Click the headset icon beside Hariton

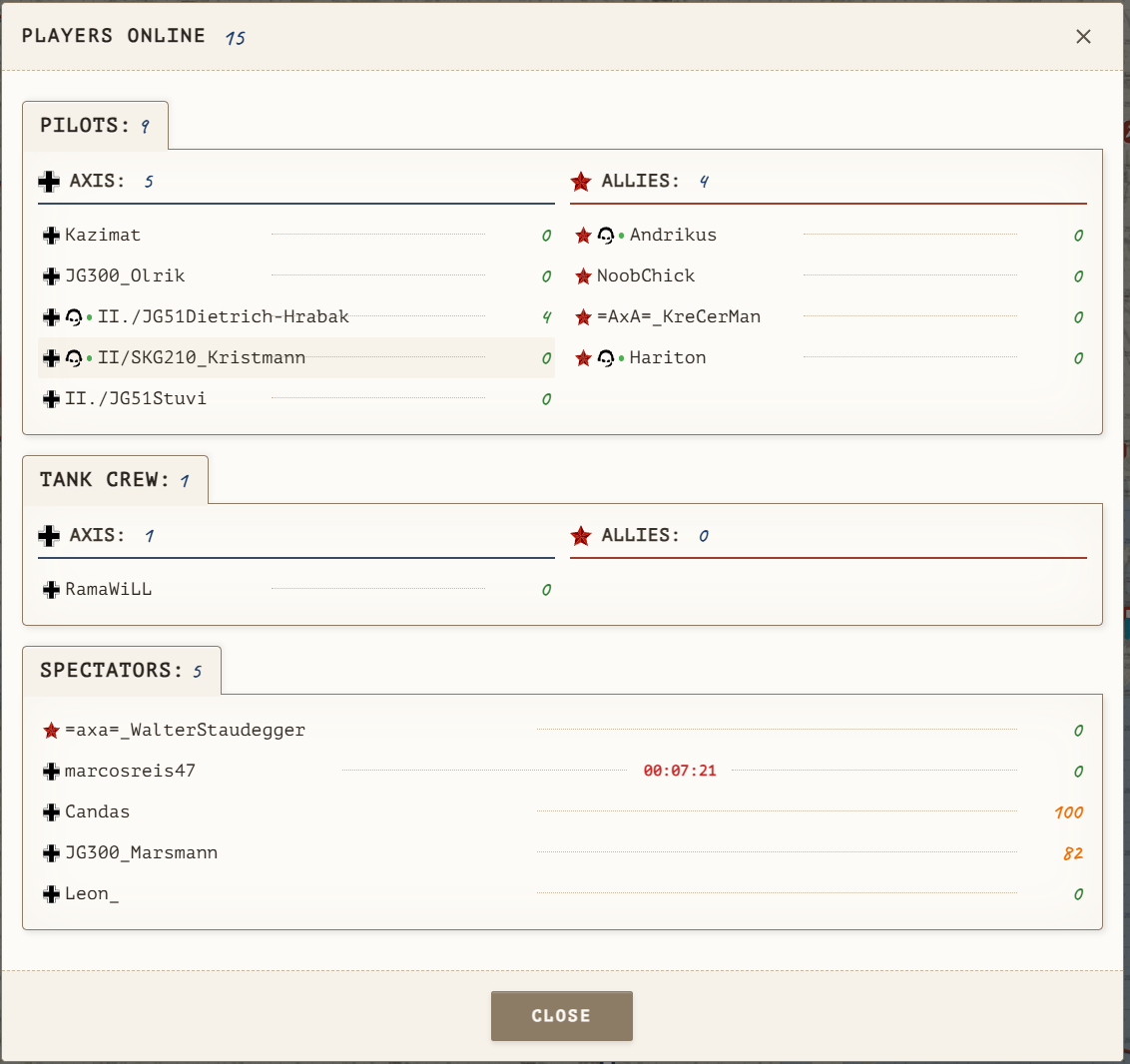pyautogui.click(x=605, y=358)
